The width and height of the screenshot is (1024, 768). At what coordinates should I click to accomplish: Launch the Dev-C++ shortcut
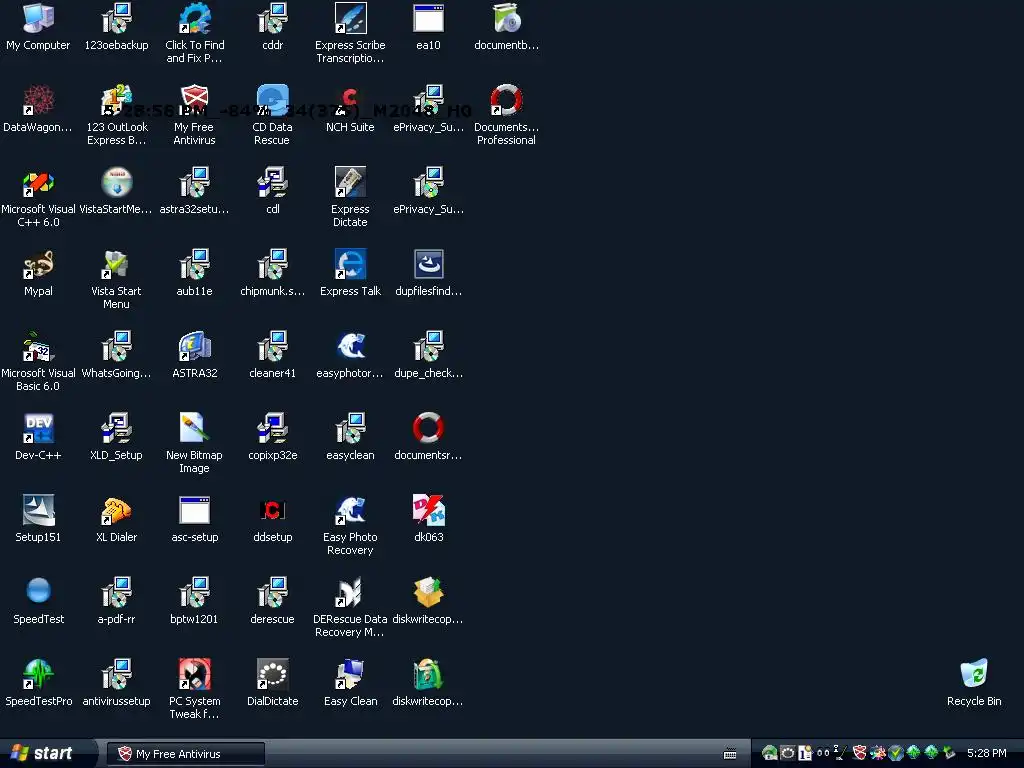click(38, 437)
